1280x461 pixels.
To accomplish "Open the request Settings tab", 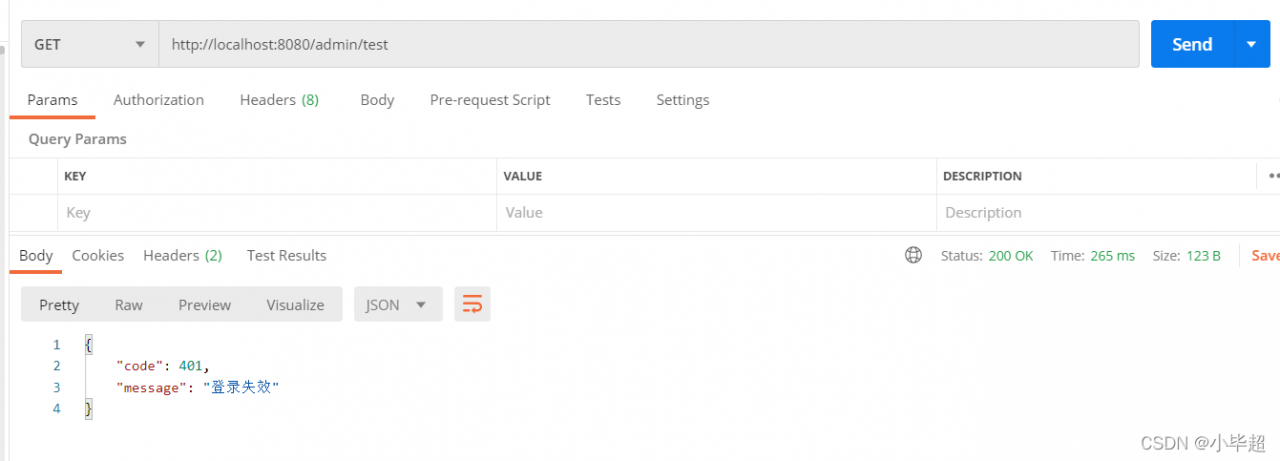I will tap(682, 100).
